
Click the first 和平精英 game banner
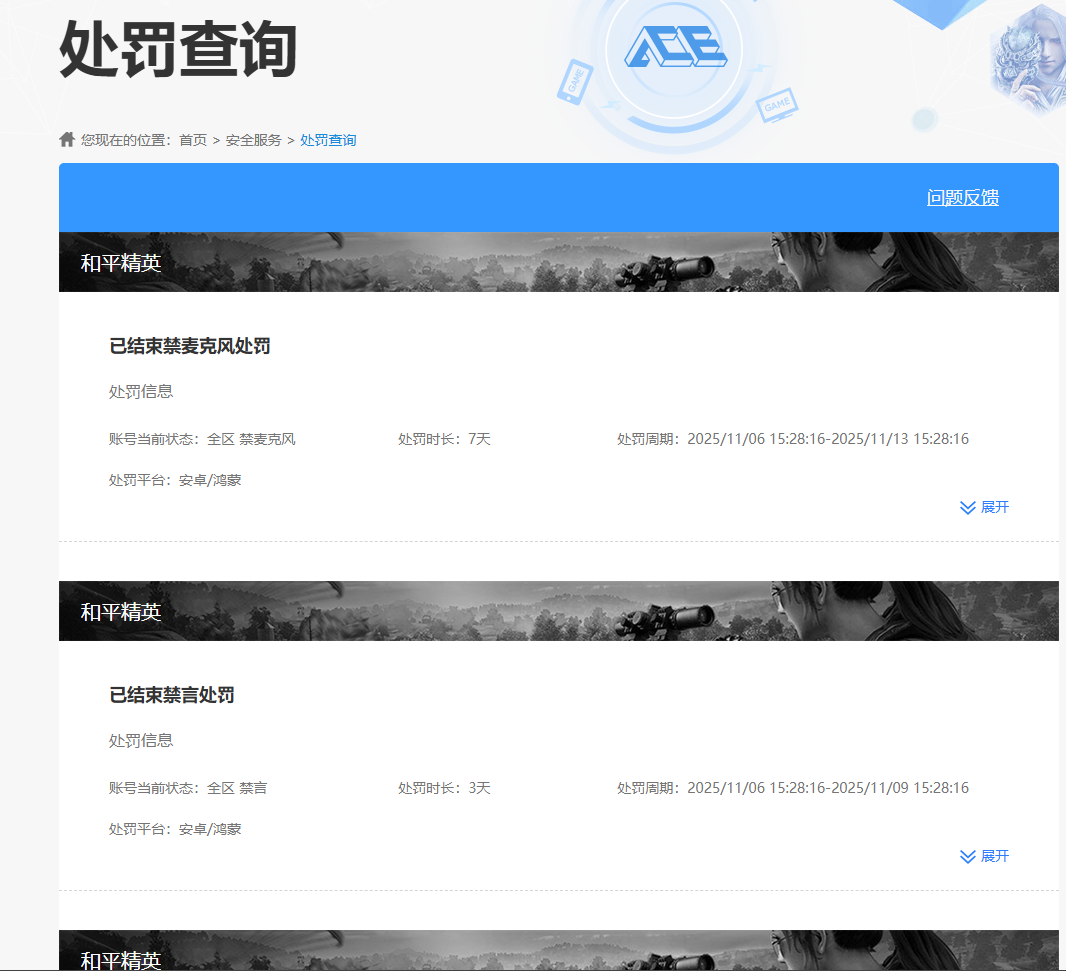pos(558,263)
